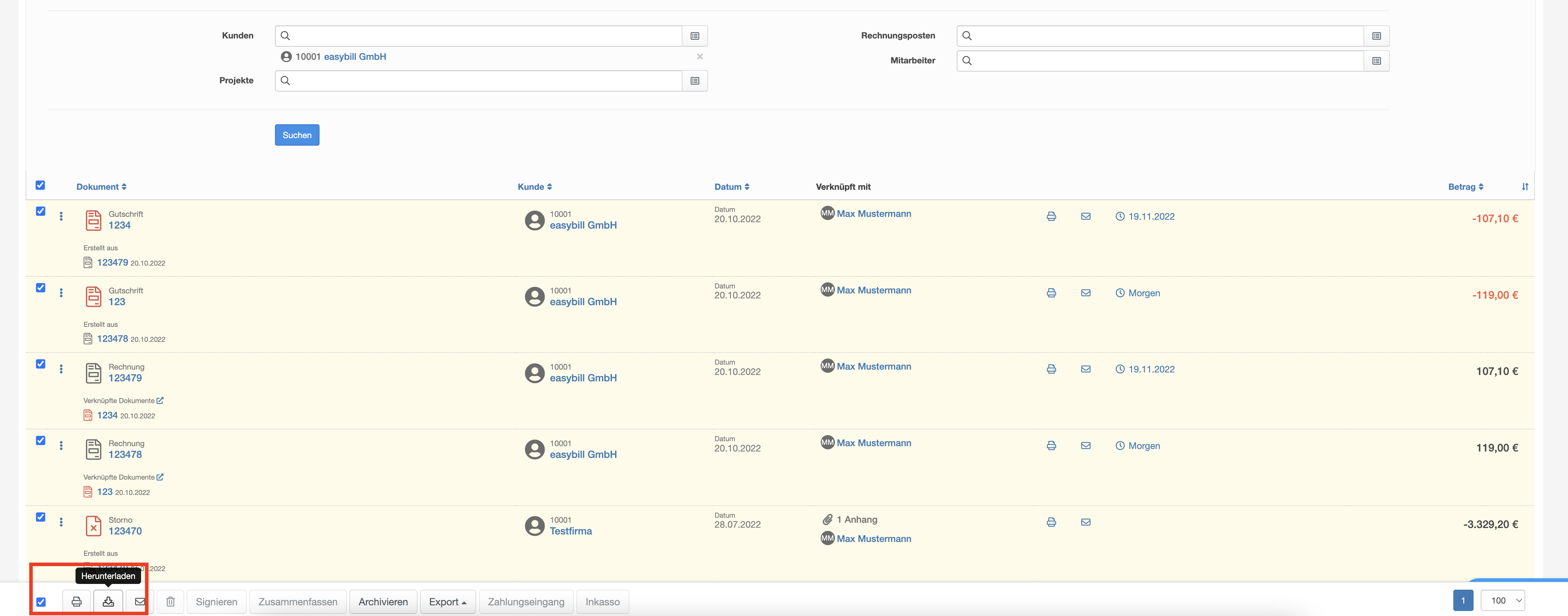Image resolution: width=1568 pixels, height=616 pixels.
Task: Click the sort order icon next to Betrag
Action: tap(1525, 187)
